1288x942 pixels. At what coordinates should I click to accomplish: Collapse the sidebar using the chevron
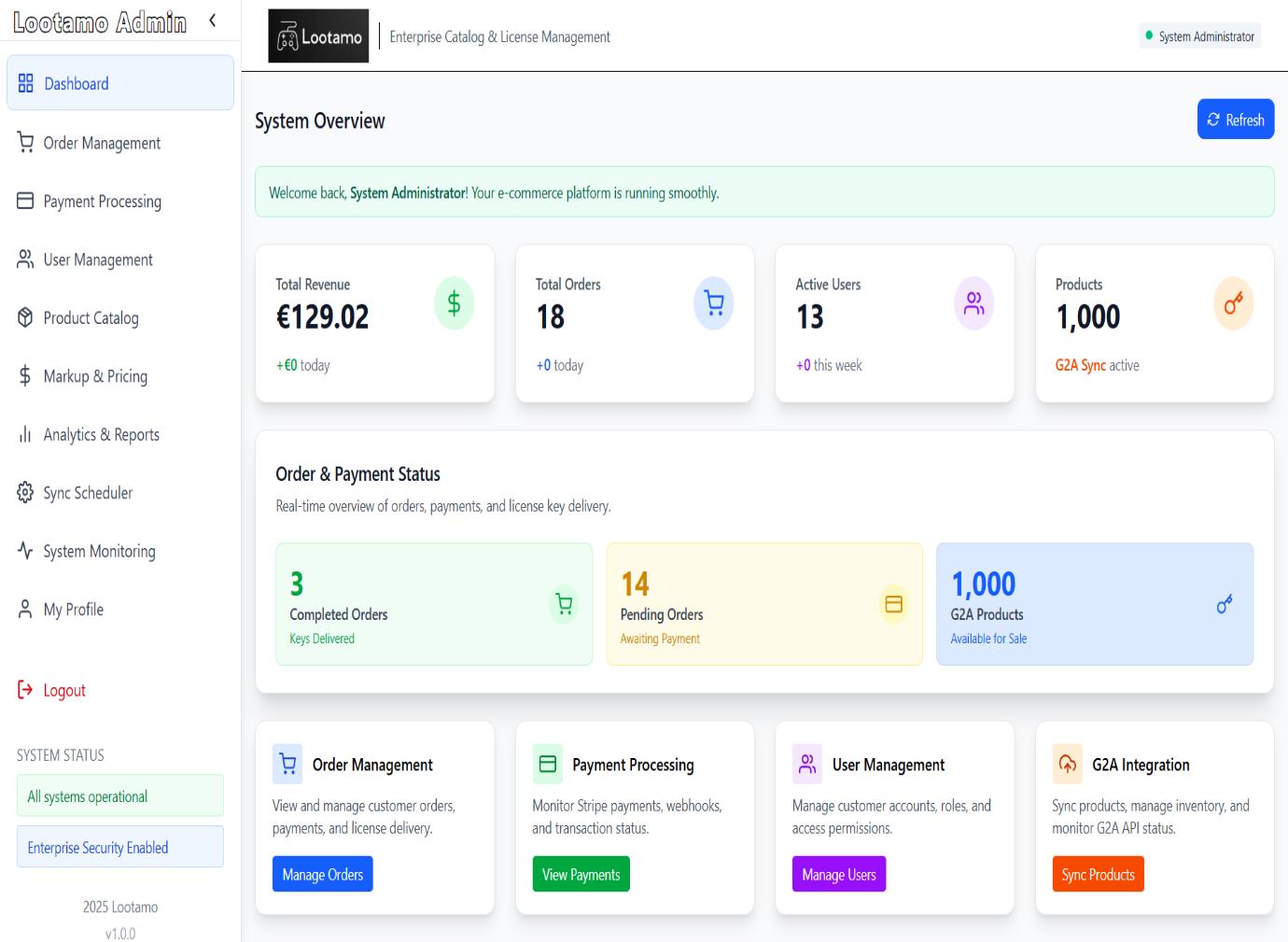tap(213, 19)
